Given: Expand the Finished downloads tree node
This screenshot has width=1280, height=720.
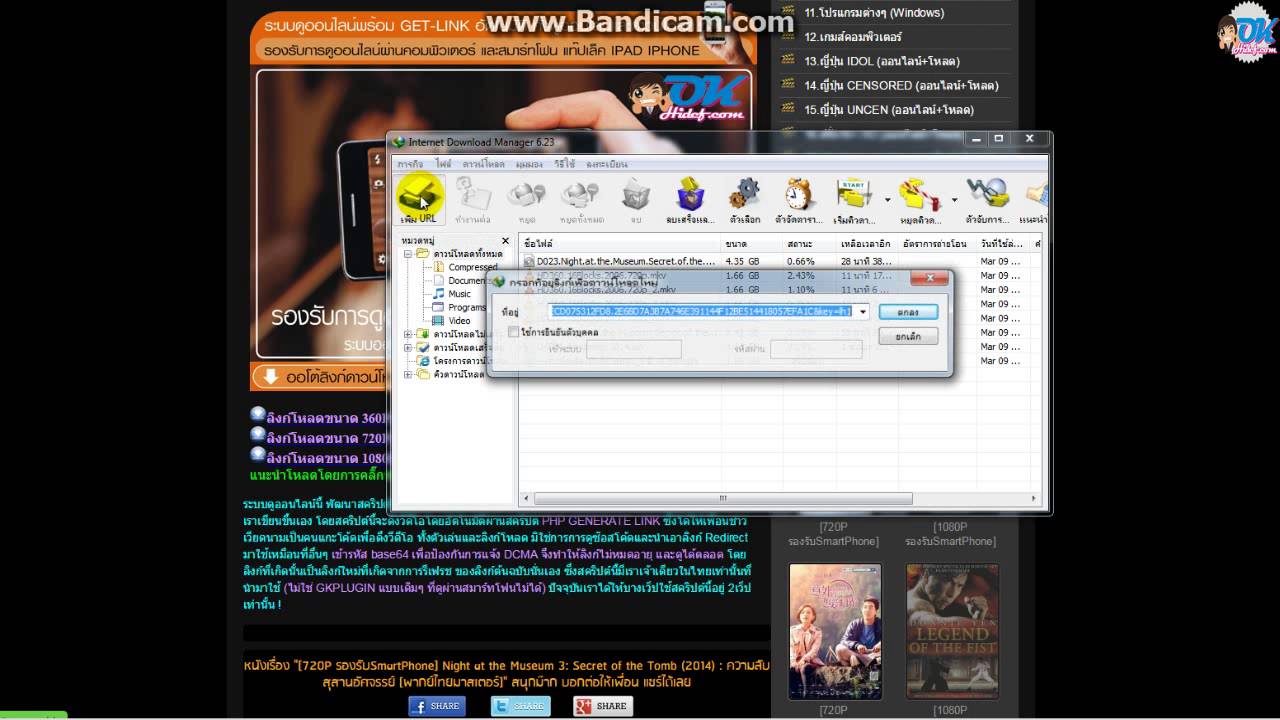Looking at the screenshot, I should [x=408, y=348].
